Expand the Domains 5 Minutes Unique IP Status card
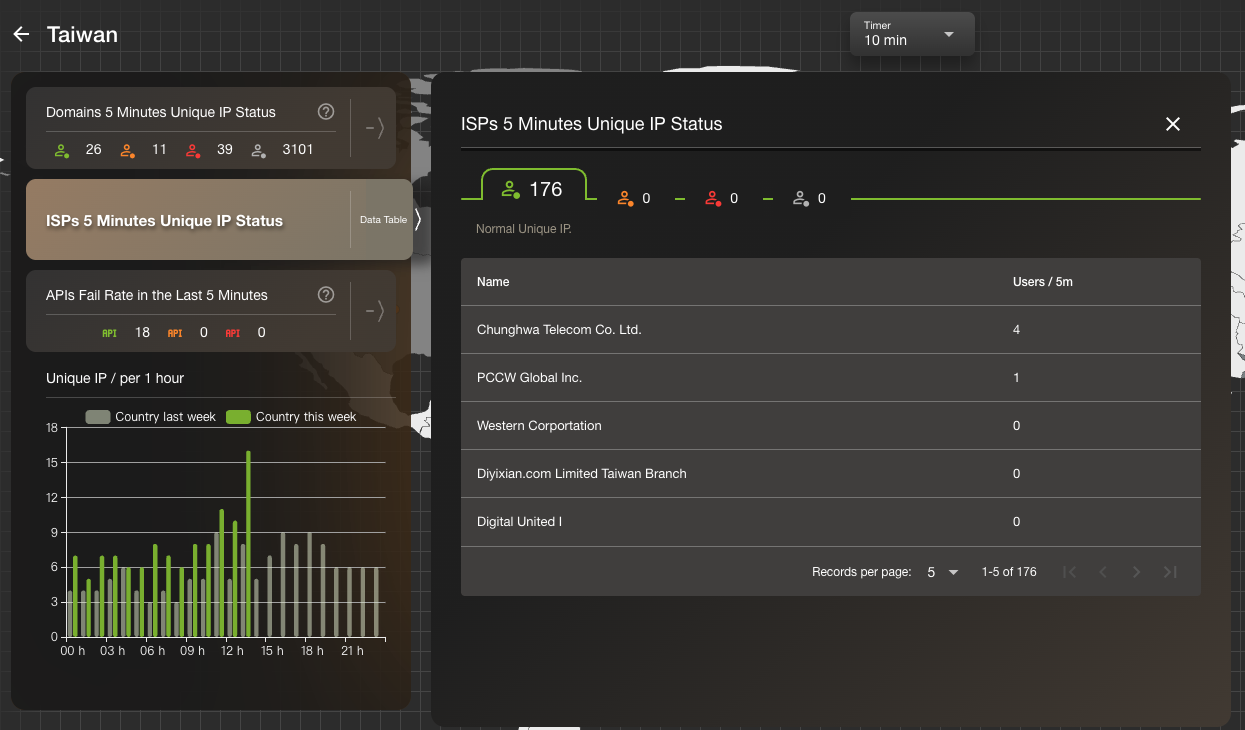This screenshot has width=1245, height=730. tap(375, 128)
